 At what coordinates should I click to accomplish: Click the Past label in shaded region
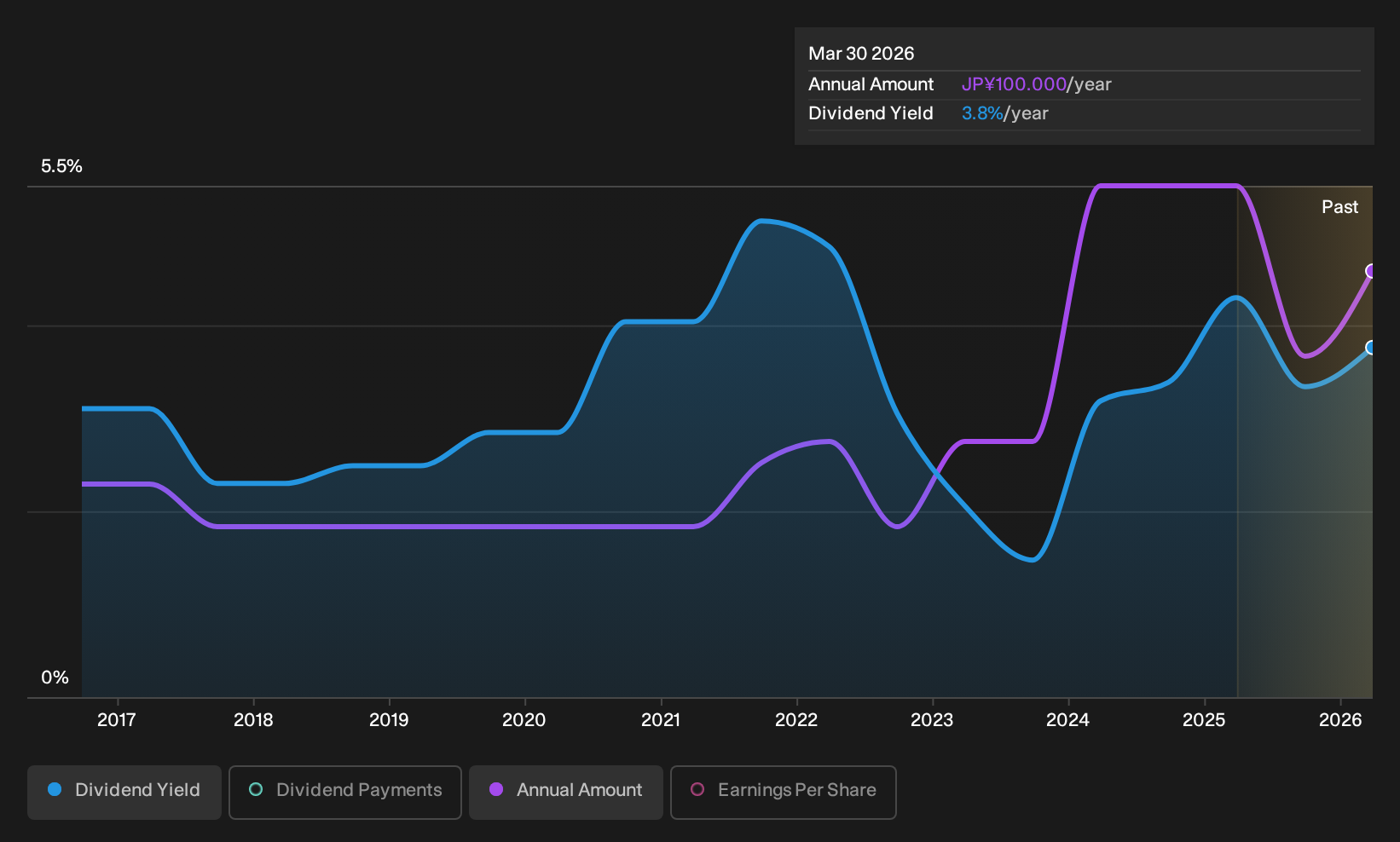[x=1339, y=207]
